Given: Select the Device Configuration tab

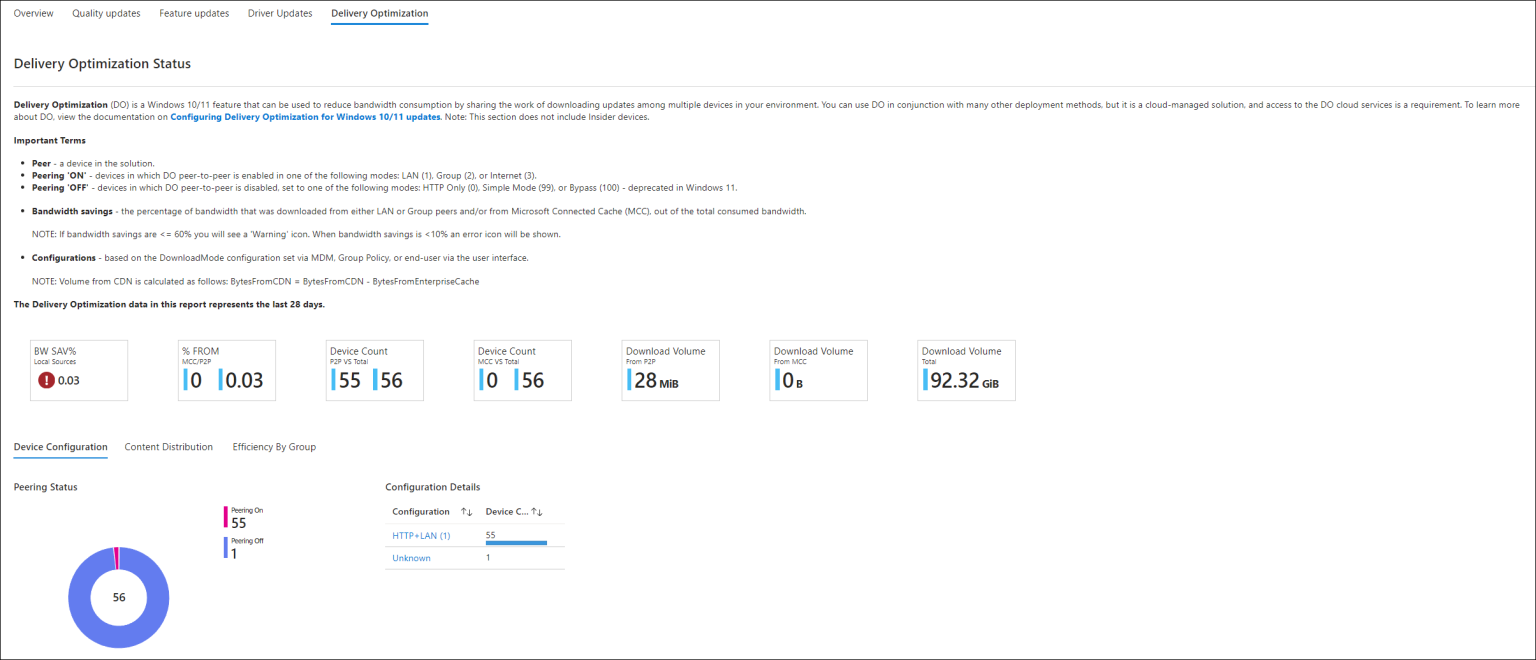Looking at the screenshot, I should click(60, 447).
